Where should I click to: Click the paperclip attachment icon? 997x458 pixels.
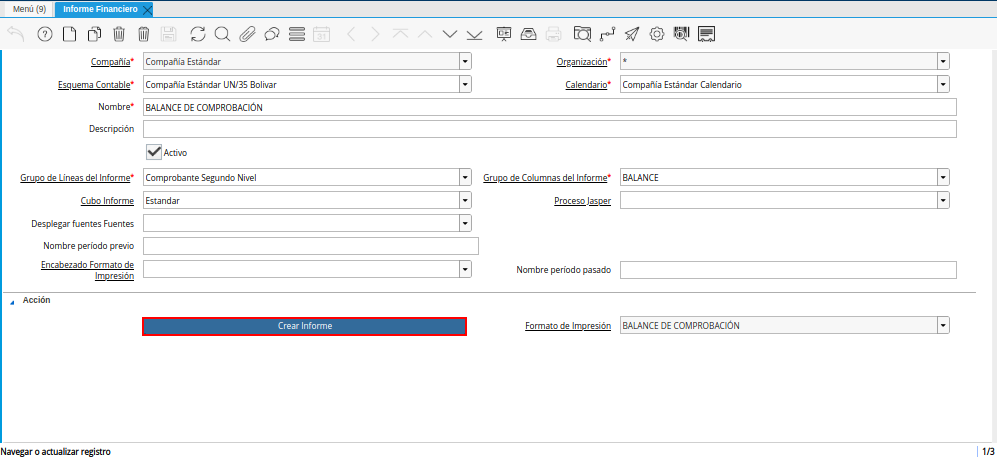coord(247,34)
